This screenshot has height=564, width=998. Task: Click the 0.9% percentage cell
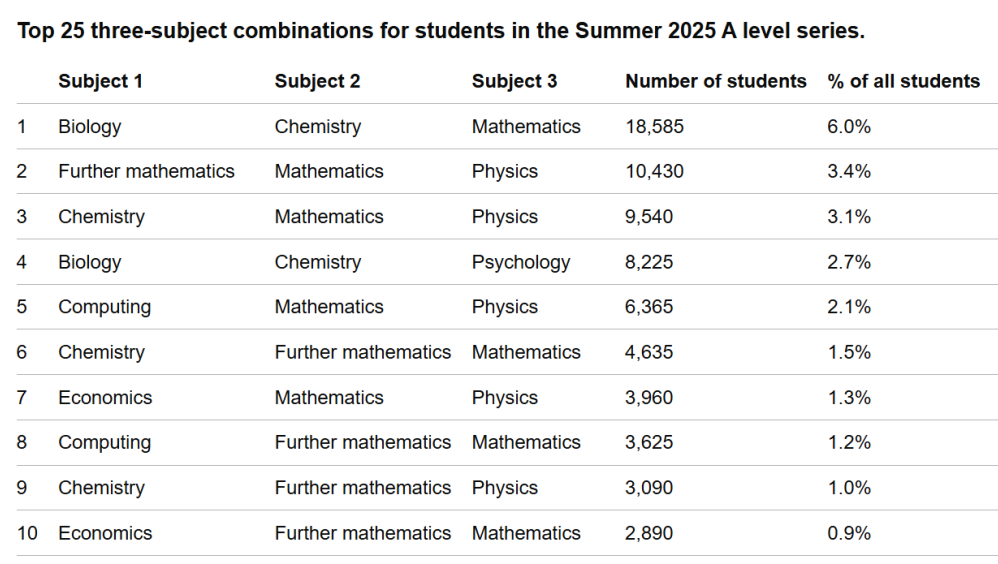pyautogui.click(x=849, y=533)
